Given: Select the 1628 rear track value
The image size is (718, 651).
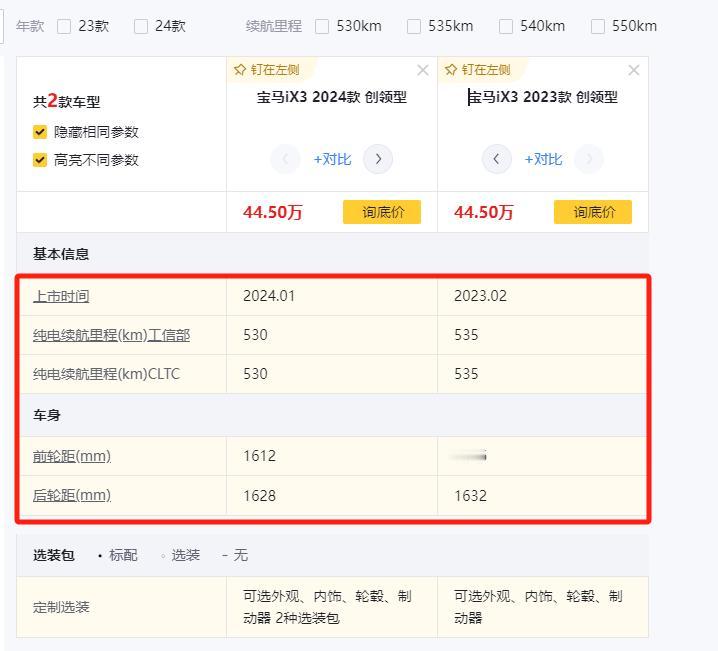Looking at the screenshot, I should click(260, 495).
